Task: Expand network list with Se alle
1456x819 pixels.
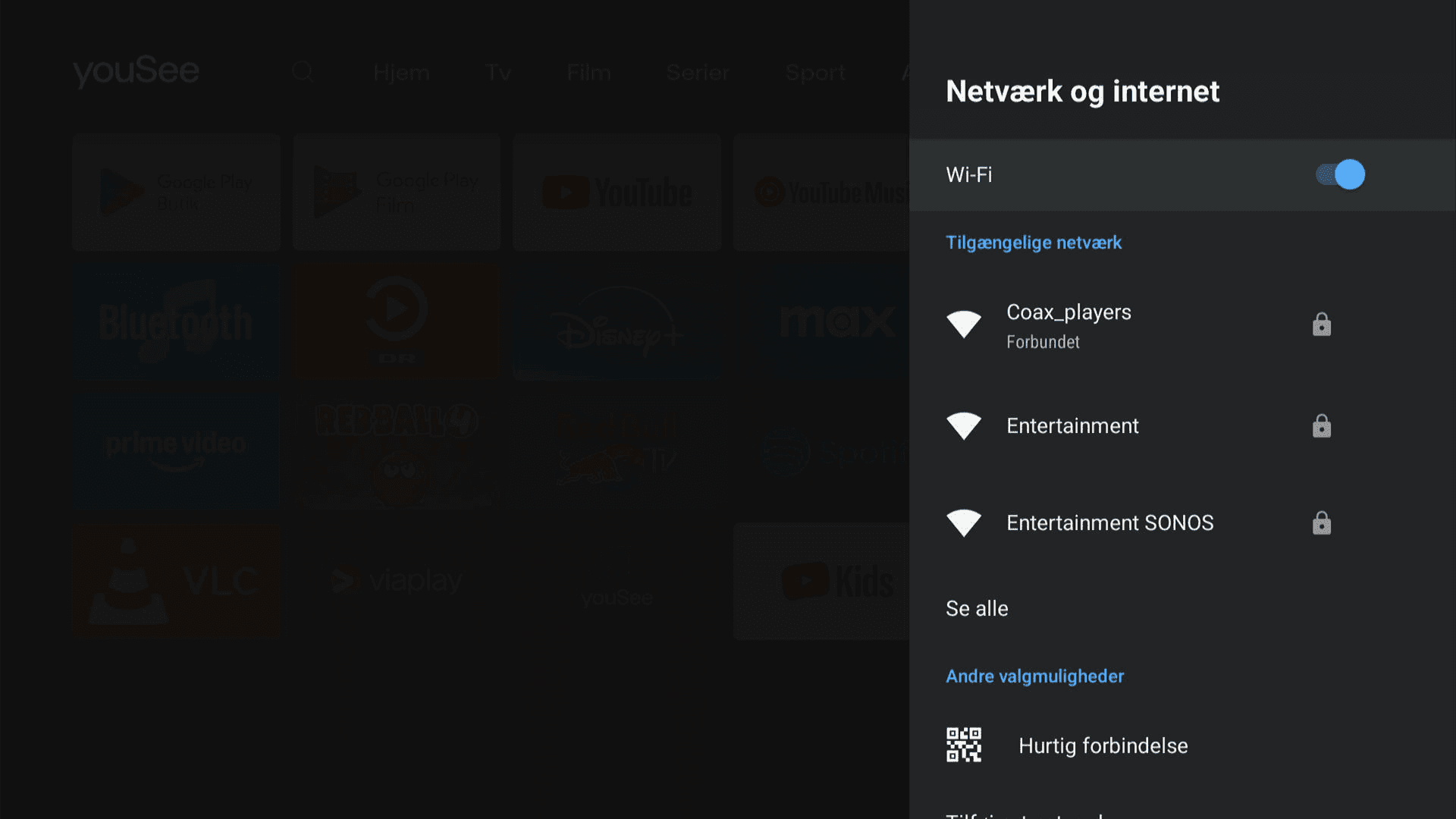Action: coord(977,608)
